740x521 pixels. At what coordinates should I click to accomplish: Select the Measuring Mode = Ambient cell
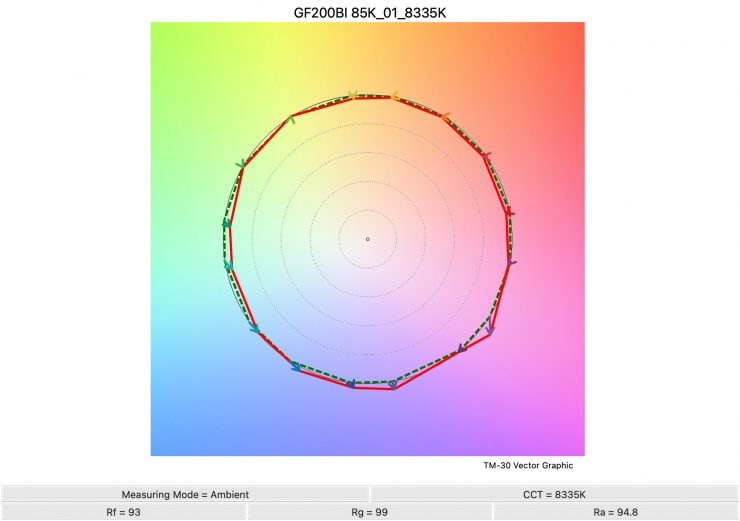pos(185,494)
